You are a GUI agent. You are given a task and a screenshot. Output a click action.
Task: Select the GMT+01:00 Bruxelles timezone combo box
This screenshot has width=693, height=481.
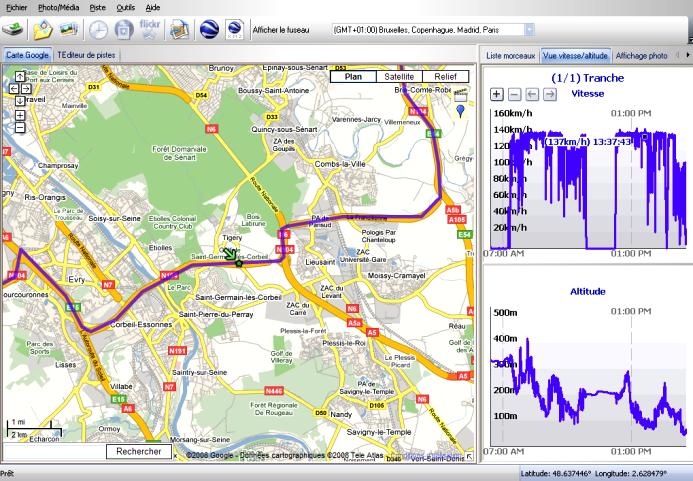point(433,30)
